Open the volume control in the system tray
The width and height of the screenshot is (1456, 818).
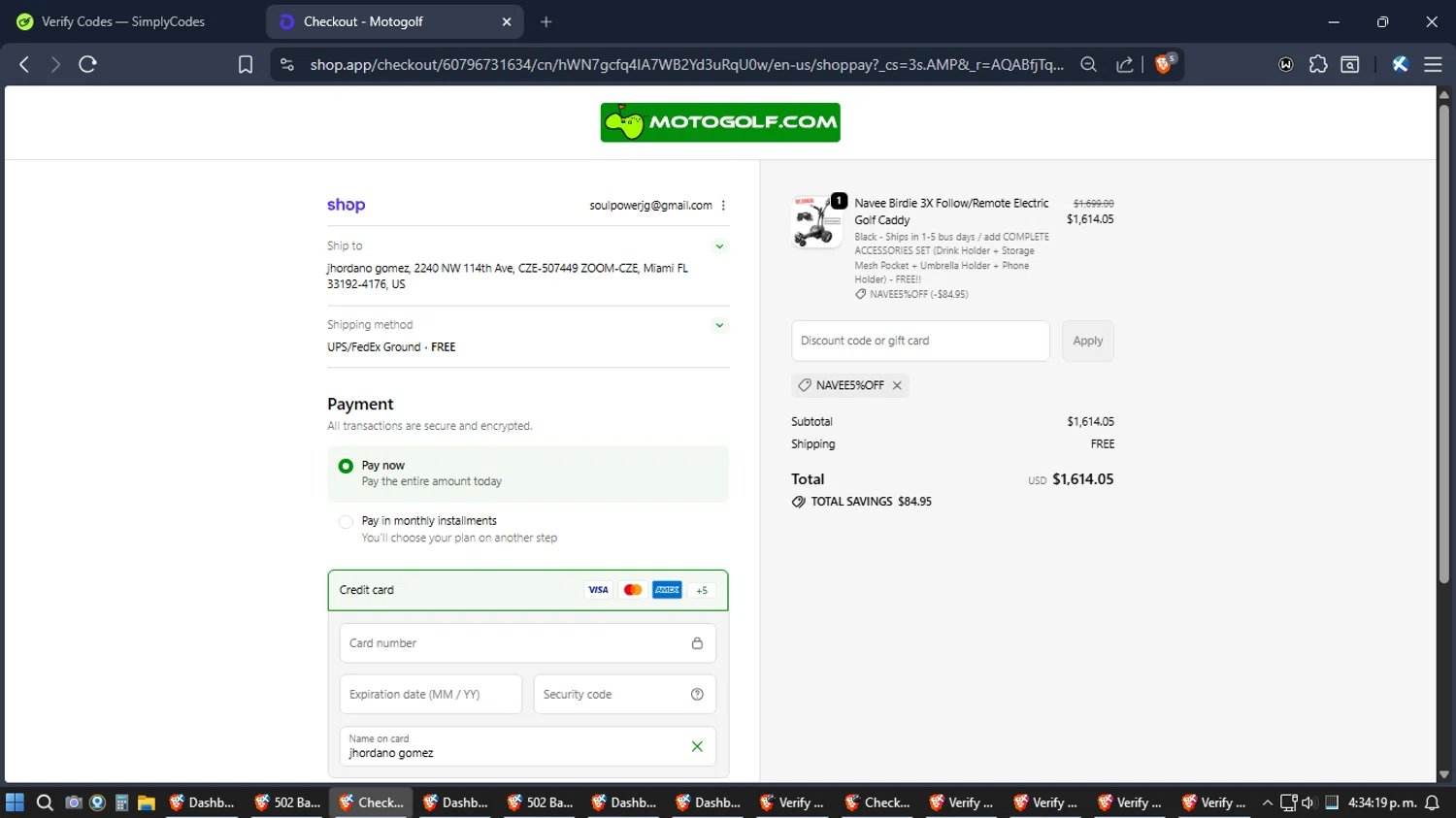point(1307,802)
